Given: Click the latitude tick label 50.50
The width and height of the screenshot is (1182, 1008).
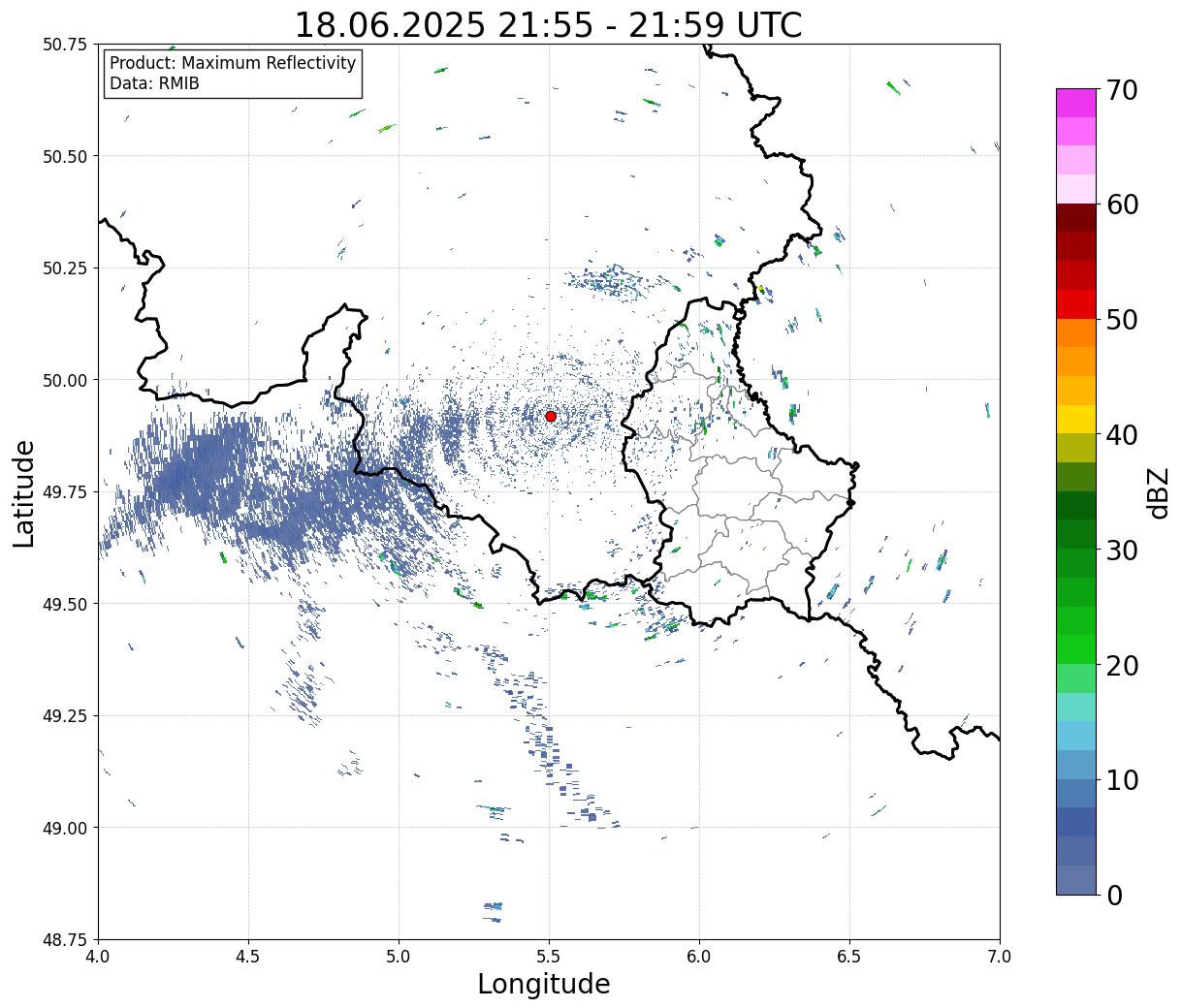Looking at the screenshot, I should [x=65, y=156].
